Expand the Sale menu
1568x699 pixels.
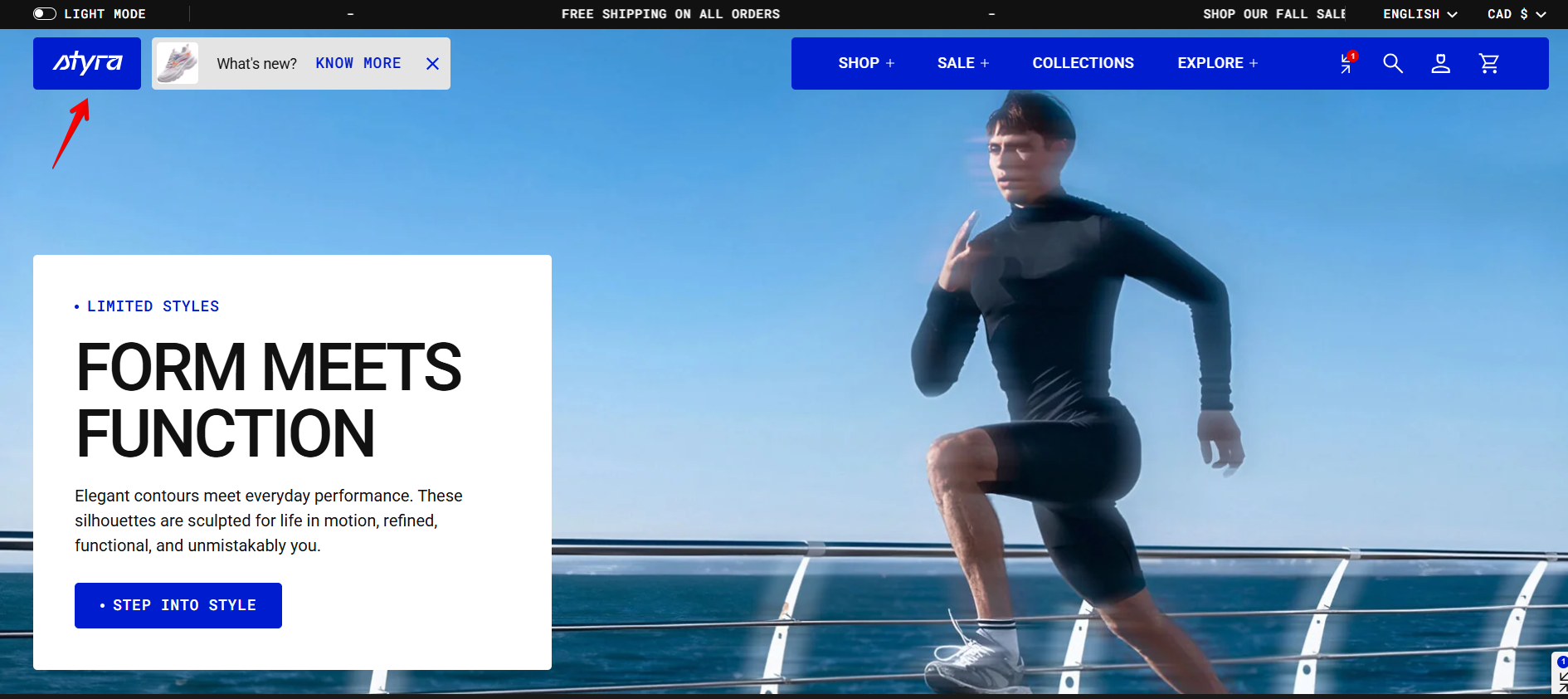(963, 63)
